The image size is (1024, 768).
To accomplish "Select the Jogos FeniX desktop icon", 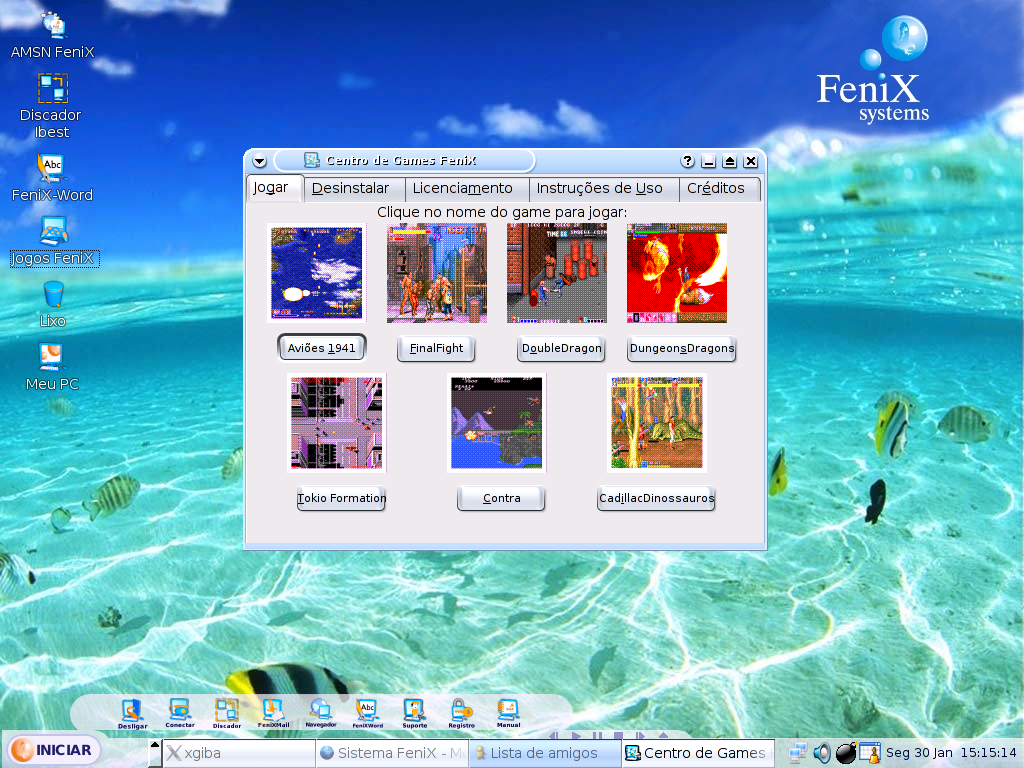I will tap(54, 242).
